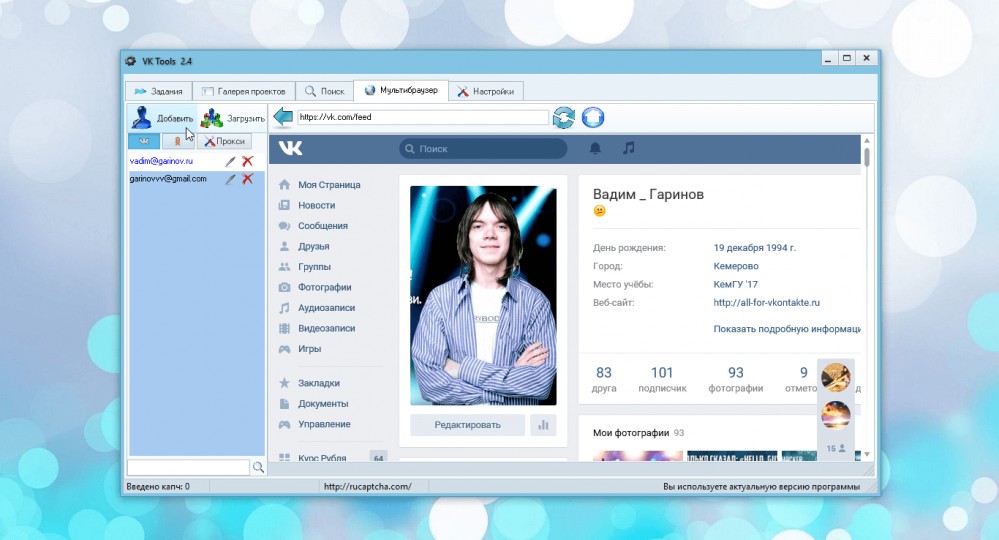999x540 pixels.
Task: Click the home page icon
Action: coord(593,117)
